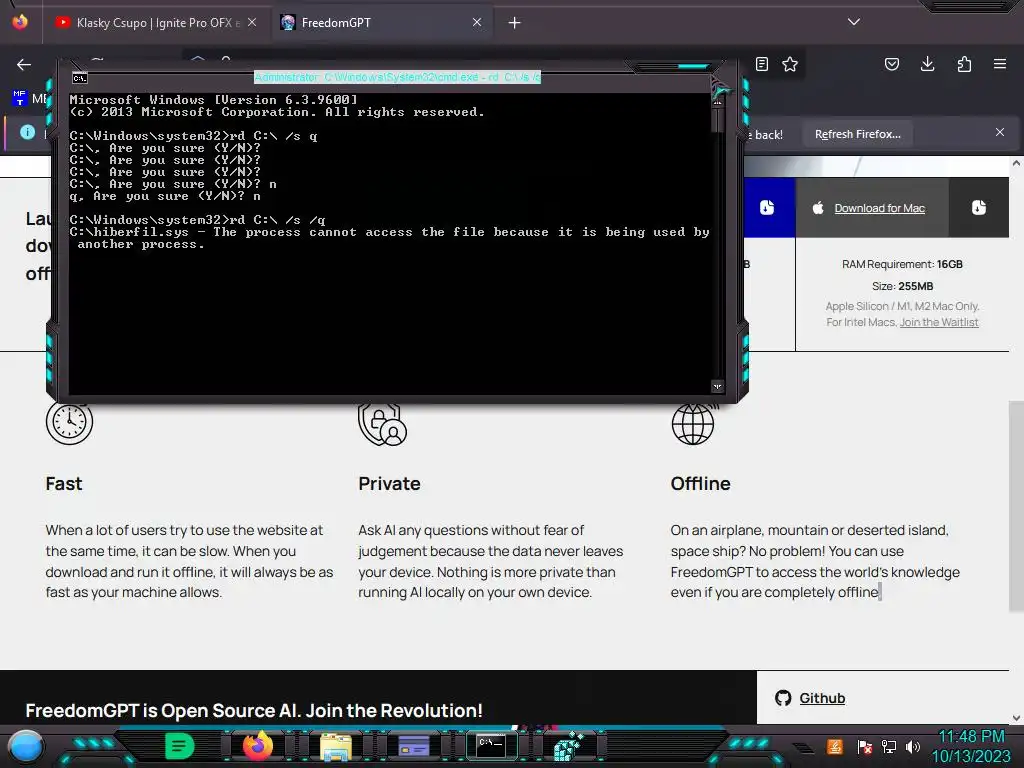Click the Fast clock icon
The width and height of the screenshot is (1024, 768).
click(x=69, y=423)
